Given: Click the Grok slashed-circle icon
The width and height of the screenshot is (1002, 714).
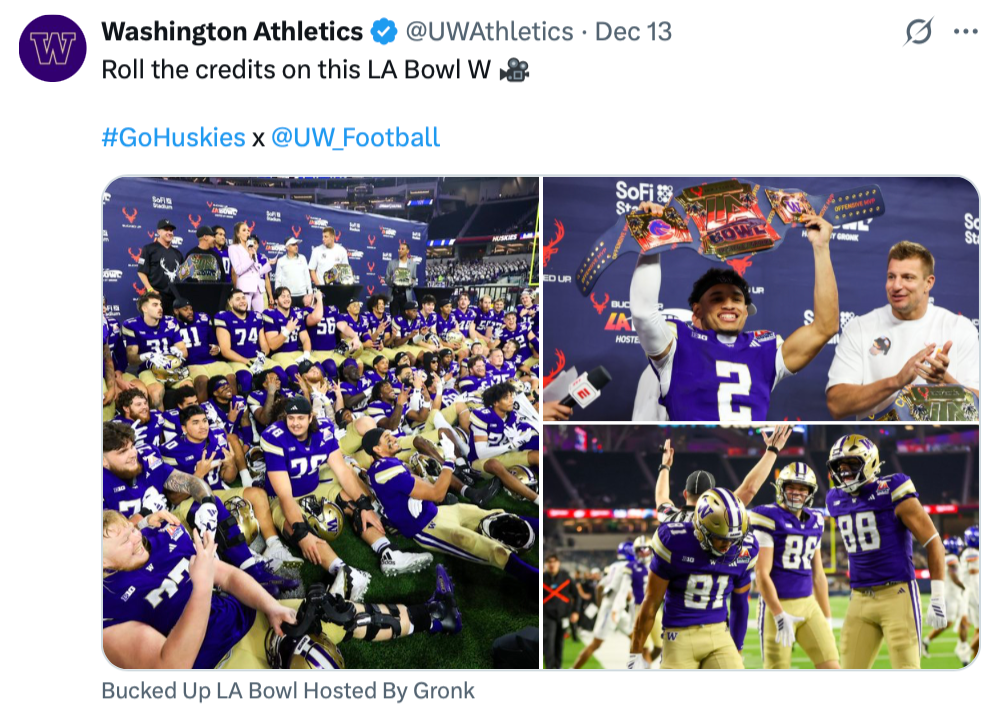Looking at the screenshot, I should pos(917,33).
